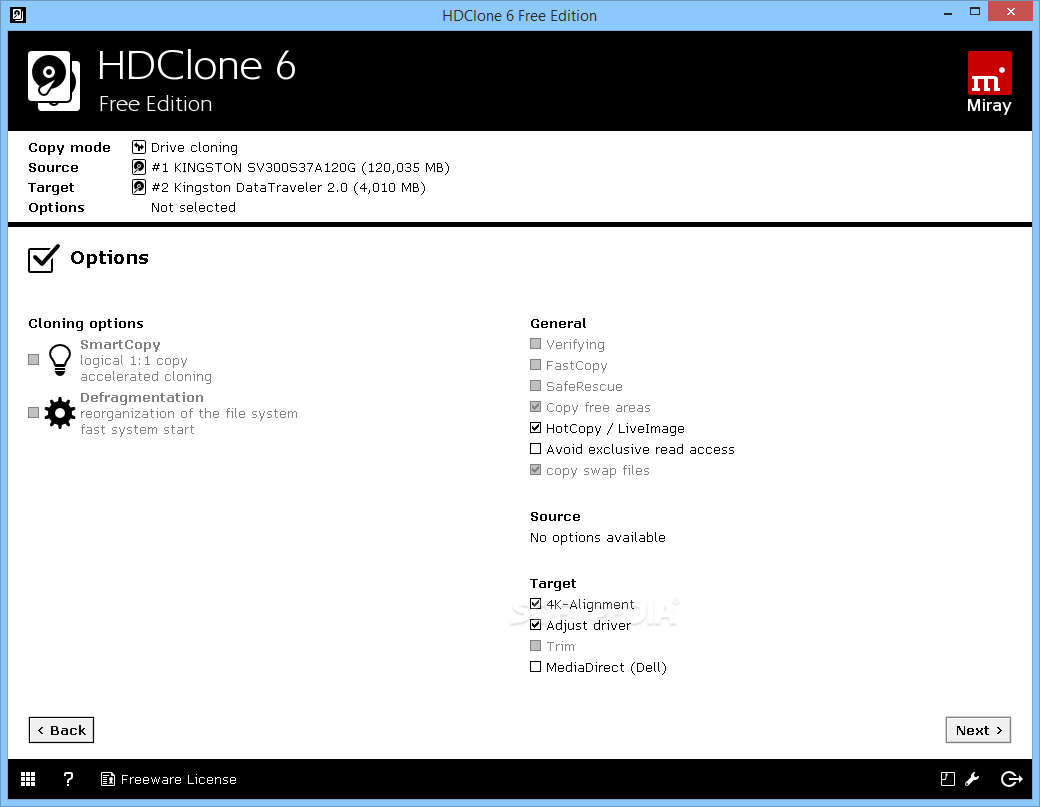Click the Options checkmark heading icon
Screen dimensions: 1040x807
tap(44, 259)
